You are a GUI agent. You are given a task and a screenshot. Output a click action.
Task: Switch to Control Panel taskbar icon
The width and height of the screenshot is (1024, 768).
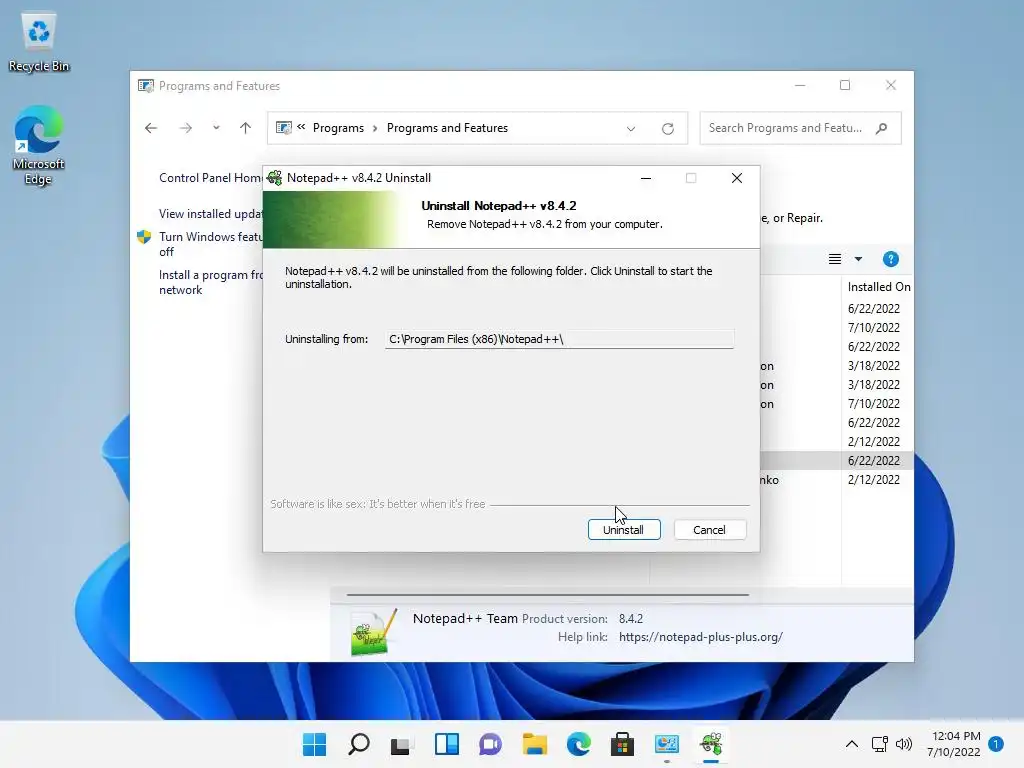pos(667,744)
